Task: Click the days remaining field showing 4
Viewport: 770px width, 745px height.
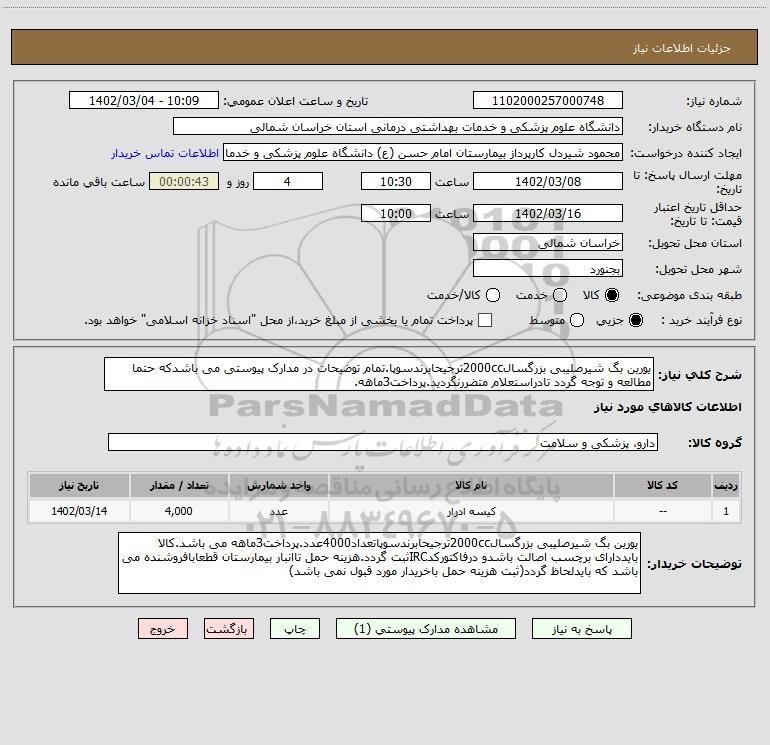Action: pos(288,181)
